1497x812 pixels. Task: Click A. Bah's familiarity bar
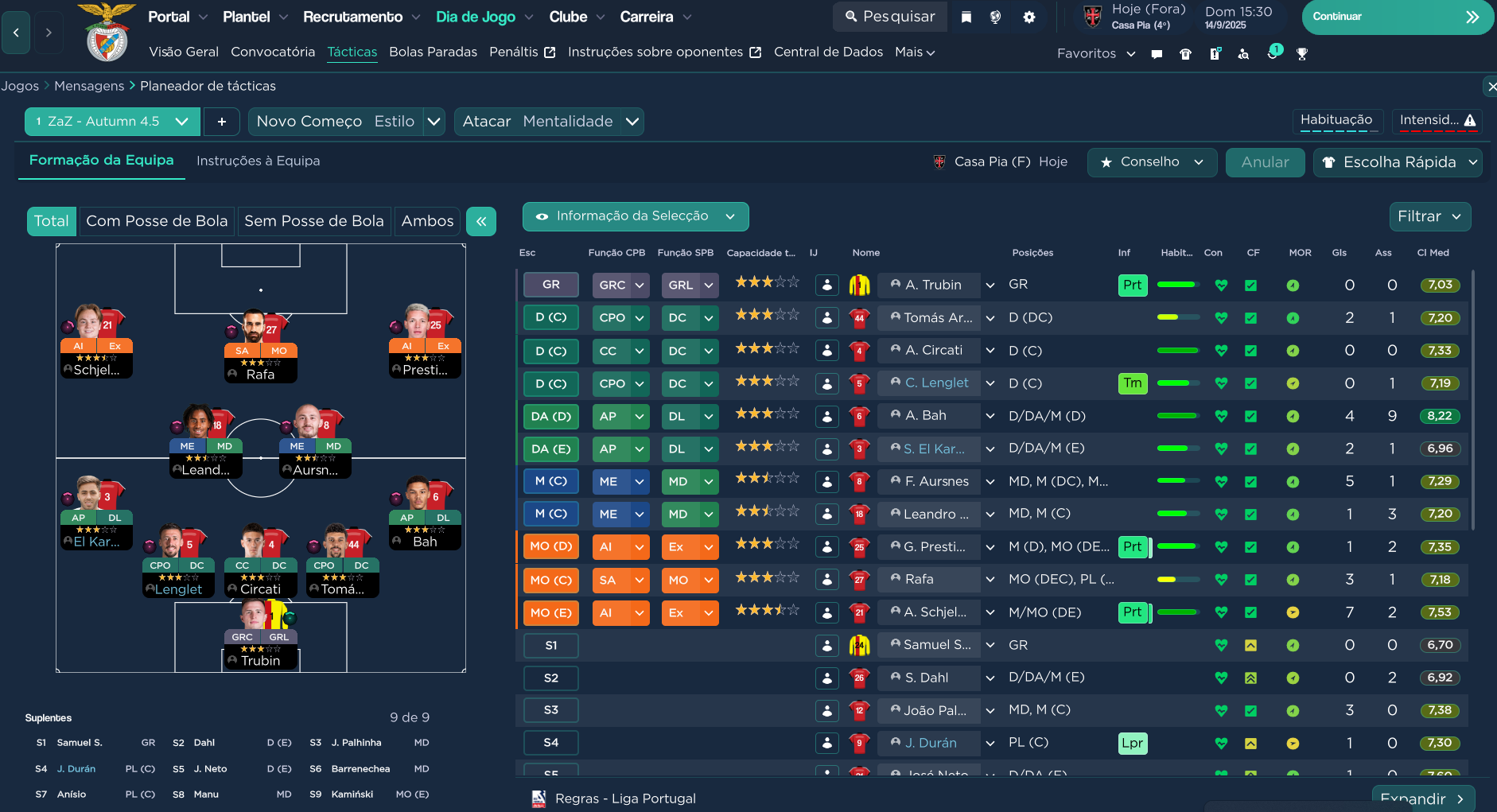[1178, 416]
